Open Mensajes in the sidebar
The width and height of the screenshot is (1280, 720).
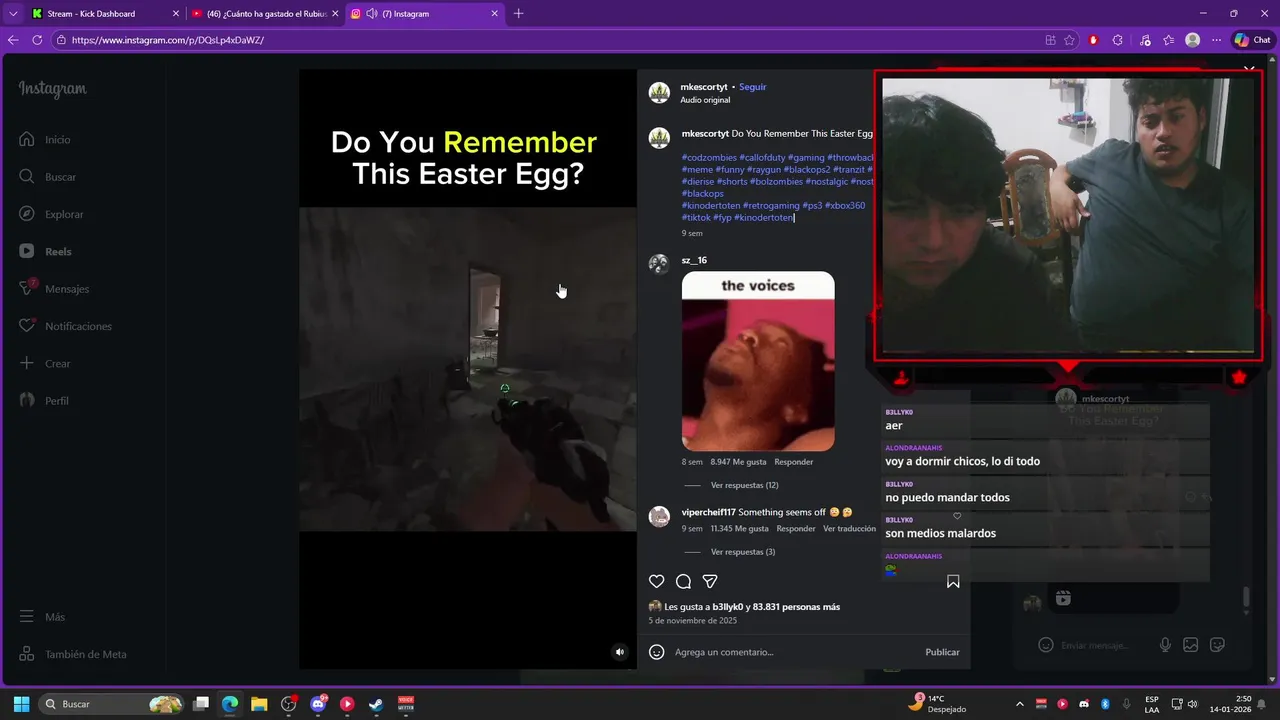pyautogui.click(x=54, y=289)
